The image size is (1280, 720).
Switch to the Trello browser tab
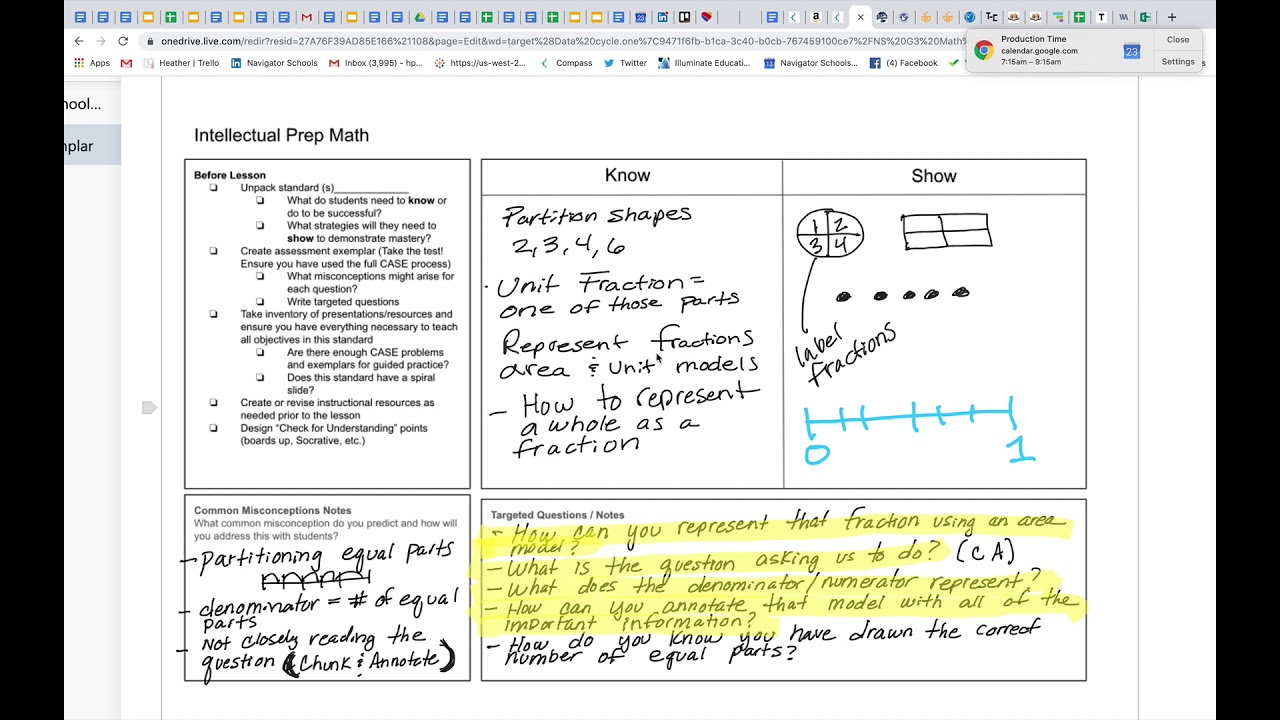coord(684,17)
